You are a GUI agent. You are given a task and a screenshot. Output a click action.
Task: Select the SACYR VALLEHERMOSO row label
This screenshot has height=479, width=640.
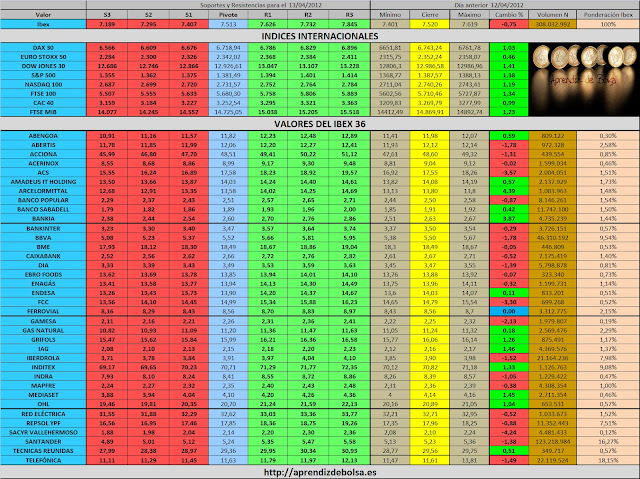43,432
